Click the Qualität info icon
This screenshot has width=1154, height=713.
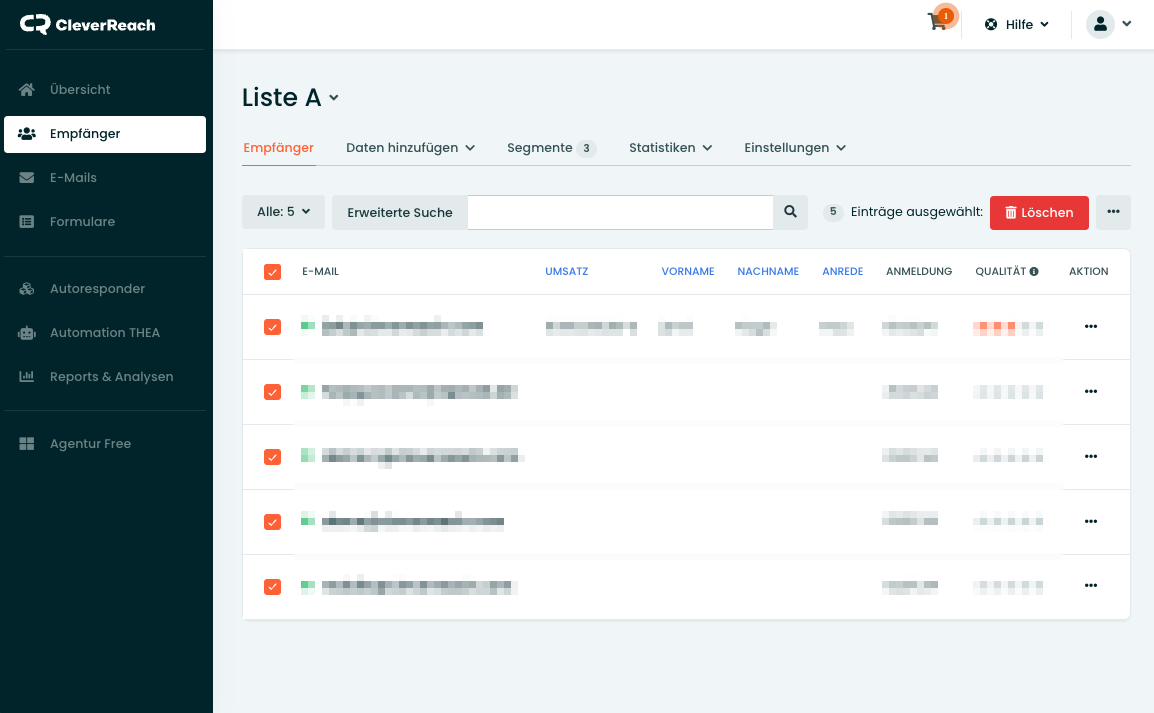(x=1034, y=272)
